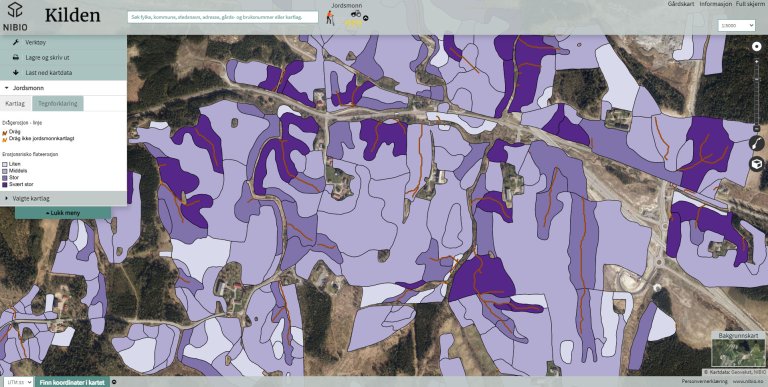Select the hiker figure theme icon
This screenshot has height=387, width=768.
(331, 18)
